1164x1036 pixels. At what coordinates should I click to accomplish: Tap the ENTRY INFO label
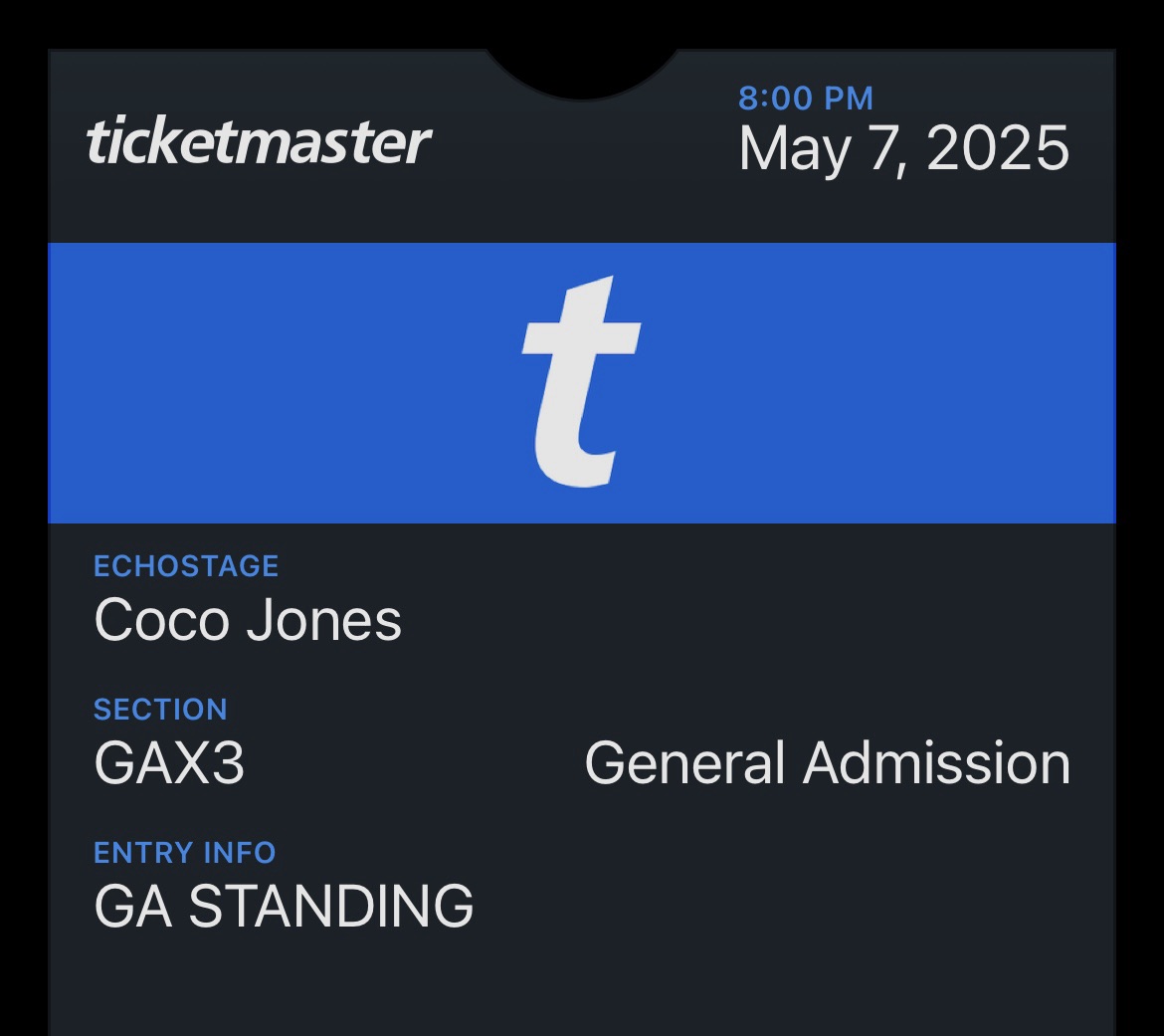pos(184,853)
